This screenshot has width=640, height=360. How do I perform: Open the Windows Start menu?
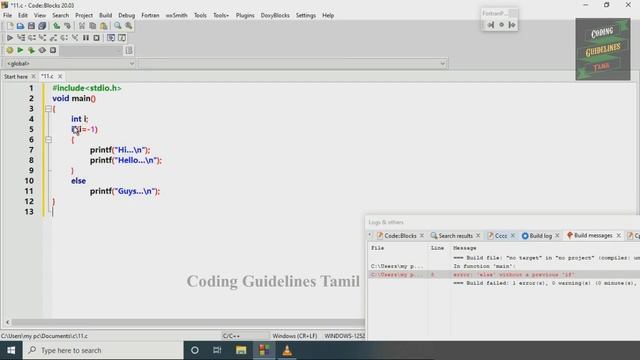click(11, 350)
